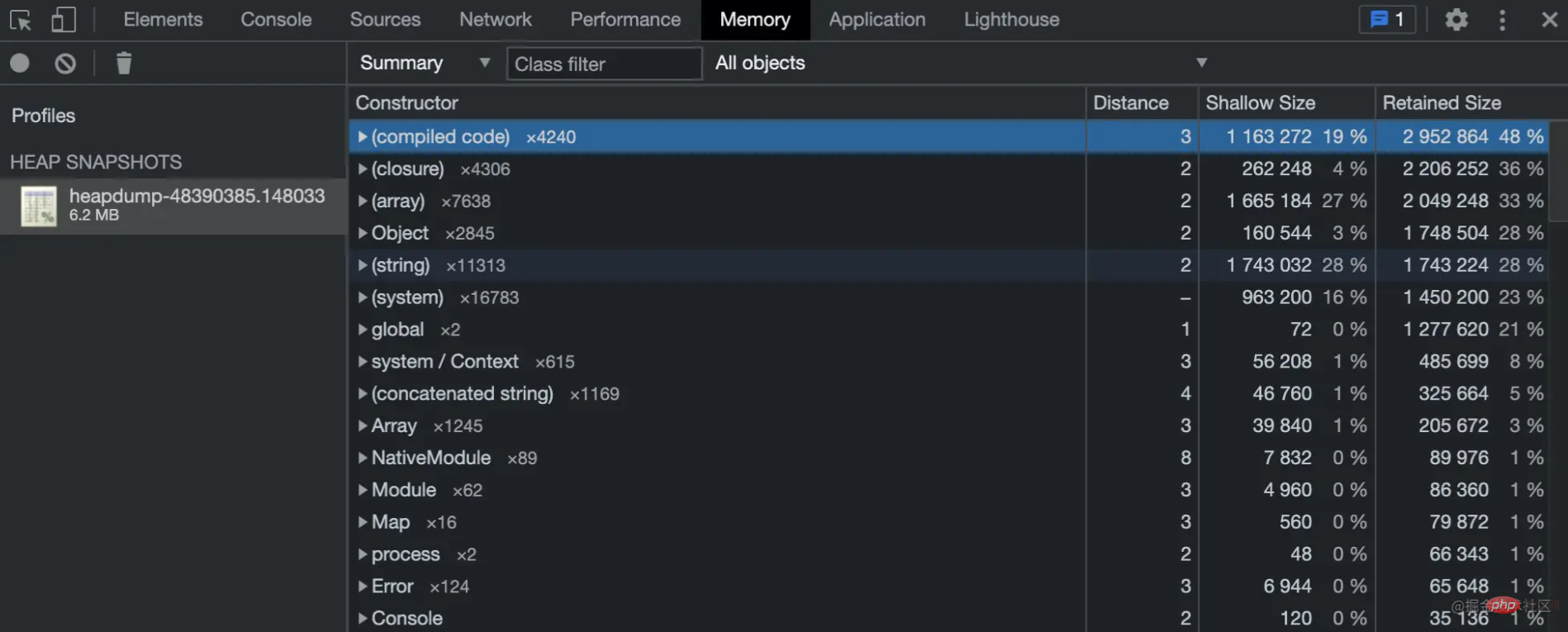The height and width of the screenshot is (632, 1568).
Task: Open DevTools settings gear
Action: tap(1456, 19)
